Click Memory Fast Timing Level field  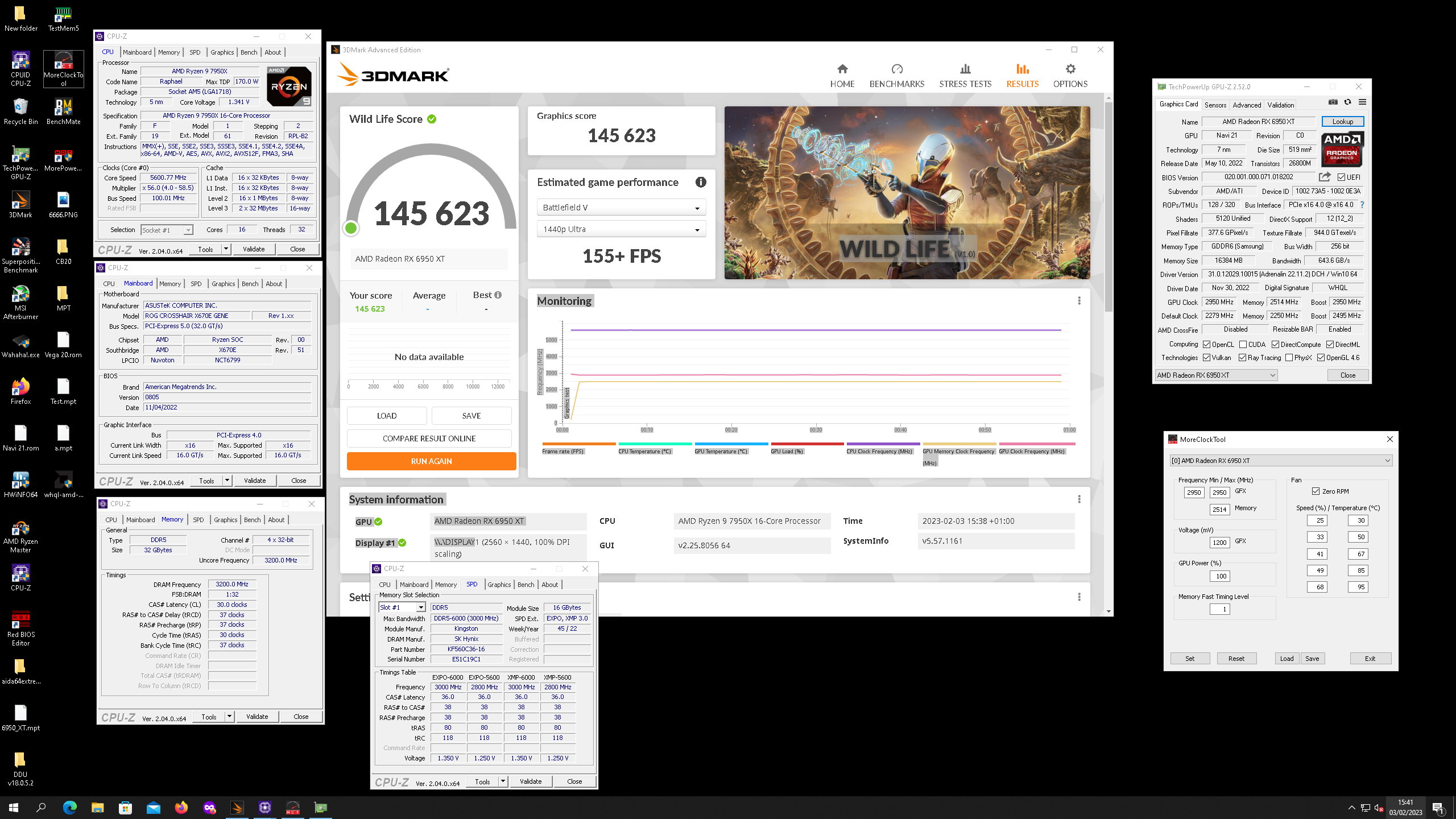(1220, 609)
